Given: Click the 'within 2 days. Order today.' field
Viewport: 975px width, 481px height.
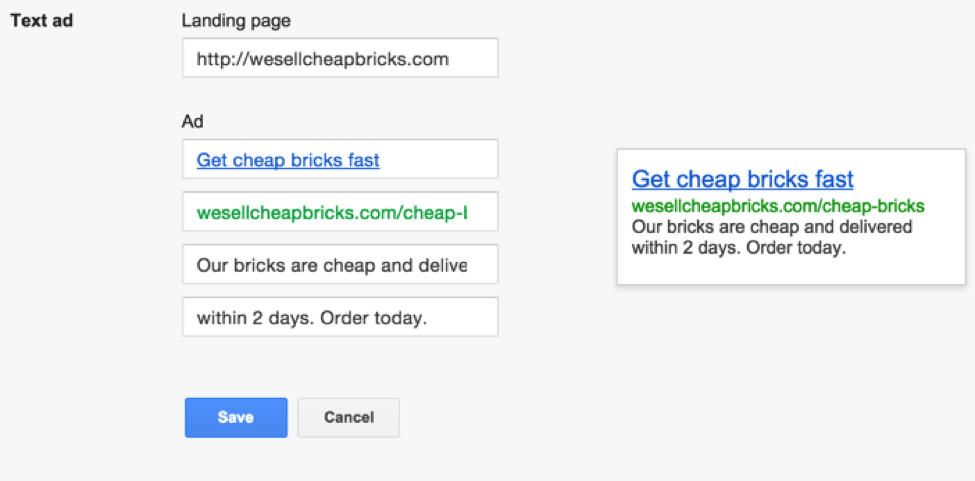Looking at the screenshot, I should point(340,317).
